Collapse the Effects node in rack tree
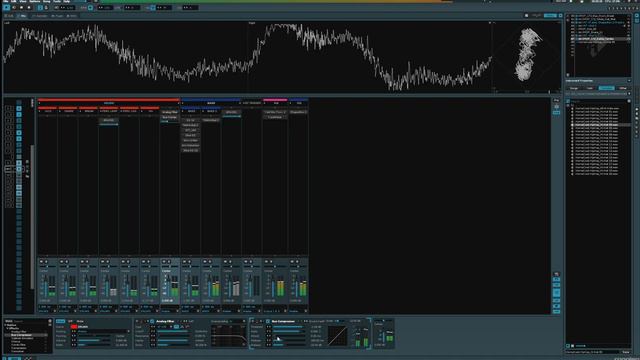 [7, 328]
